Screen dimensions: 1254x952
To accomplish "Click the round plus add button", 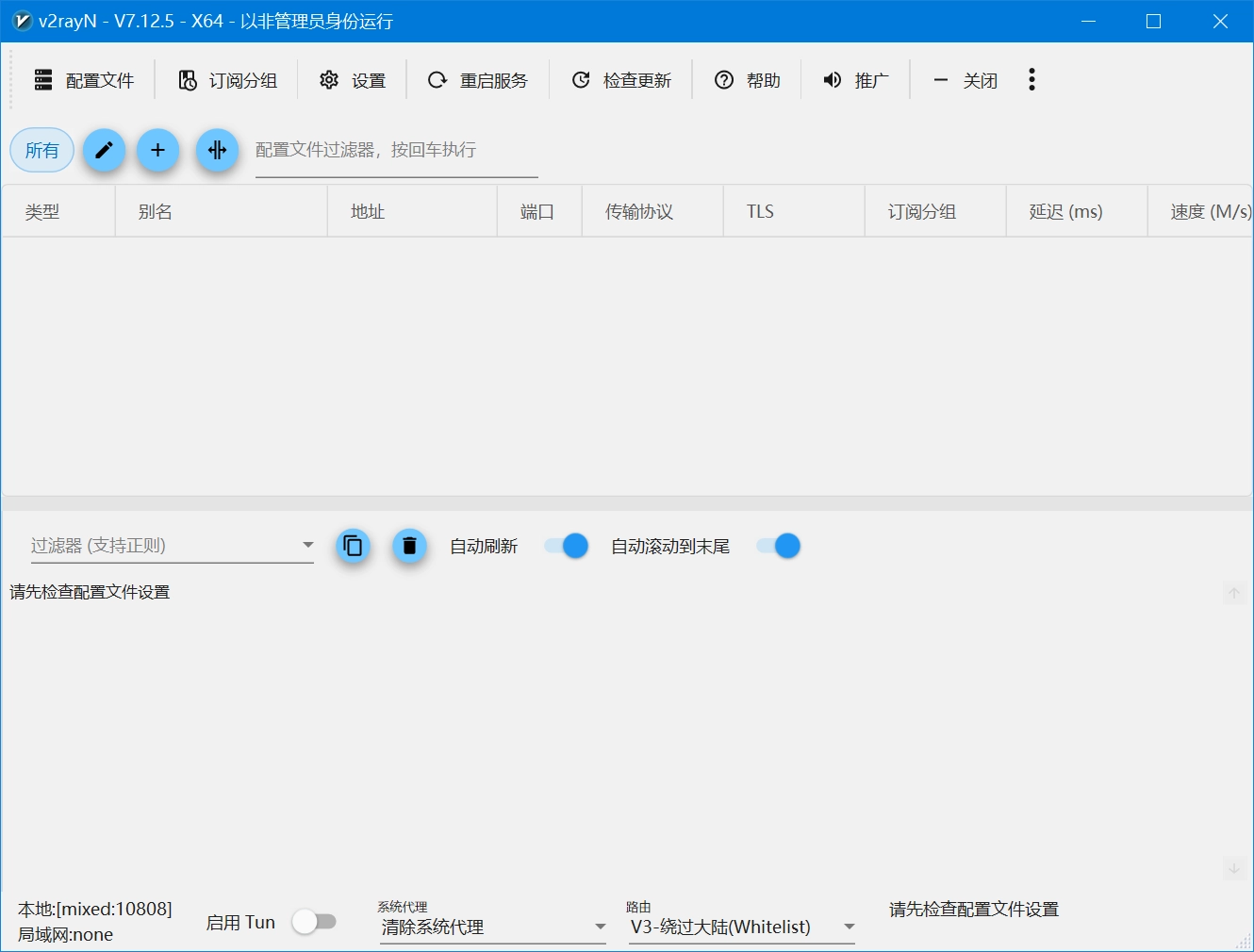I will [158, 150].
